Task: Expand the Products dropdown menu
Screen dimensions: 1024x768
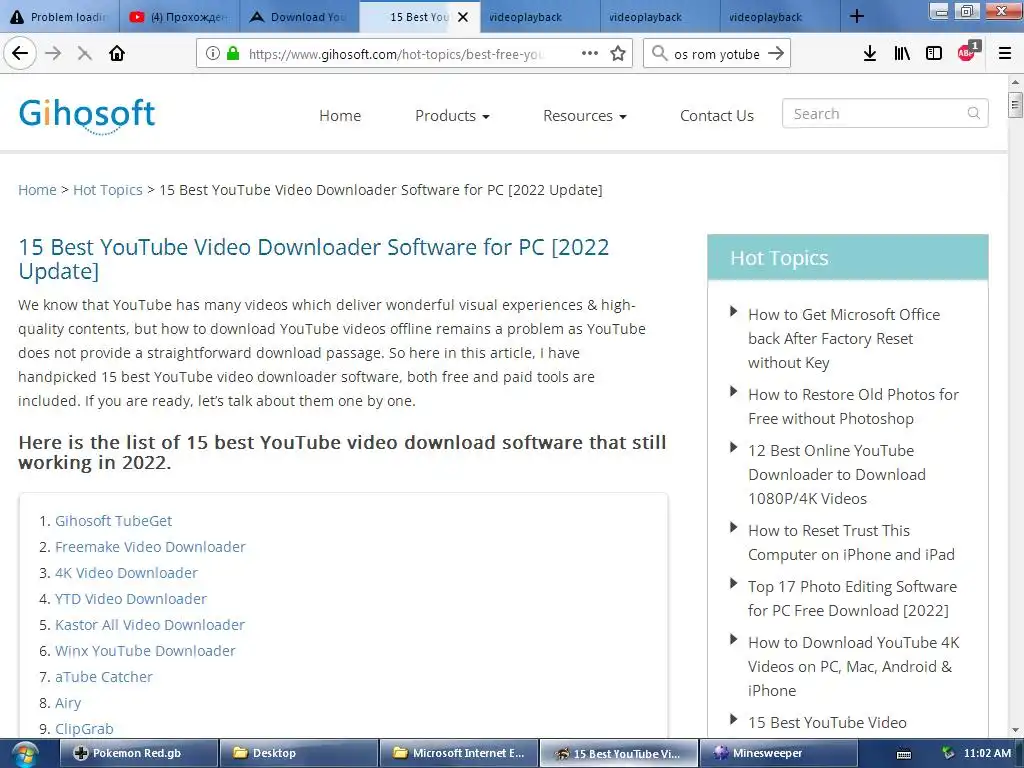Action: tap(452, 116)
